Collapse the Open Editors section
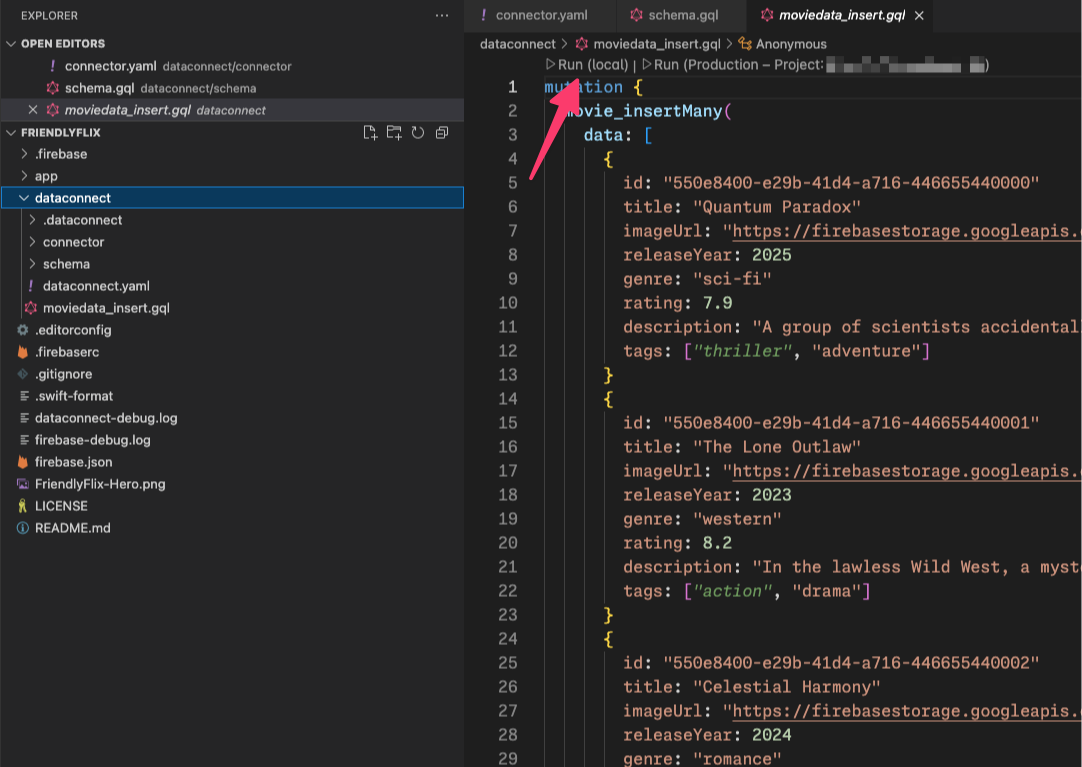Screen dimensions: 1082x767 pos(62,44)
